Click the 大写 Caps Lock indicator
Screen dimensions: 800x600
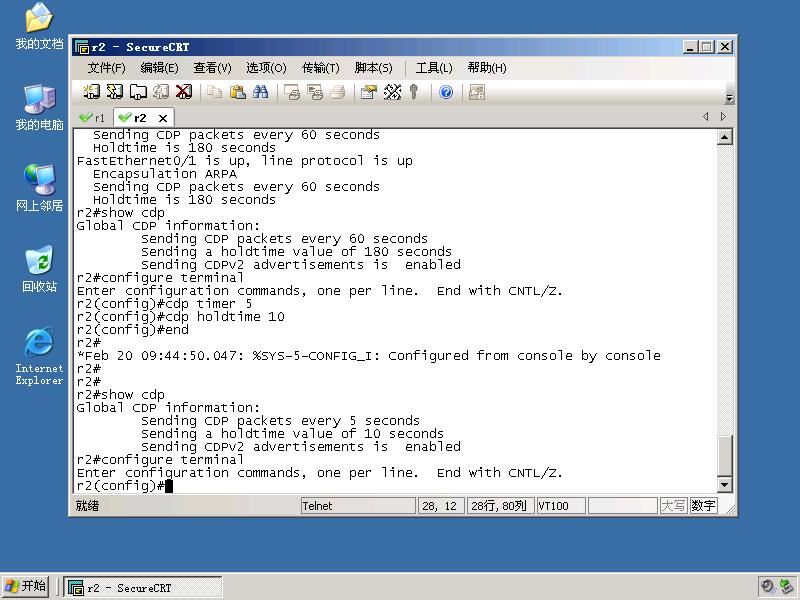click(x=673, y=506)
